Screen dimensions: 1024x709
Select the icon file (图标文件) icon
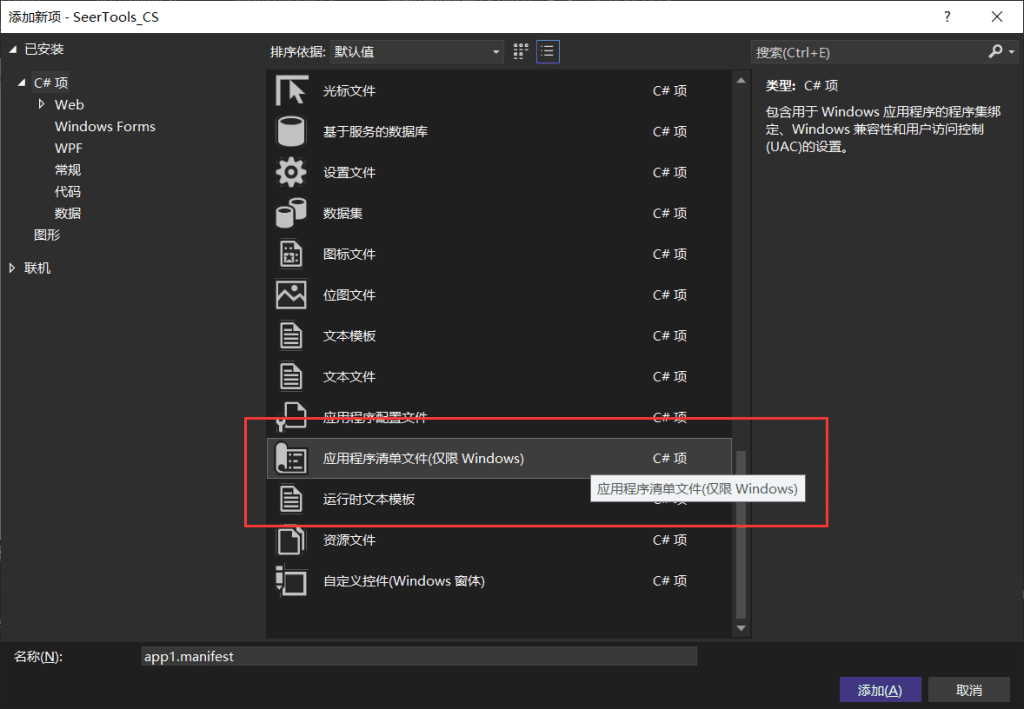[x=290, y=254]
